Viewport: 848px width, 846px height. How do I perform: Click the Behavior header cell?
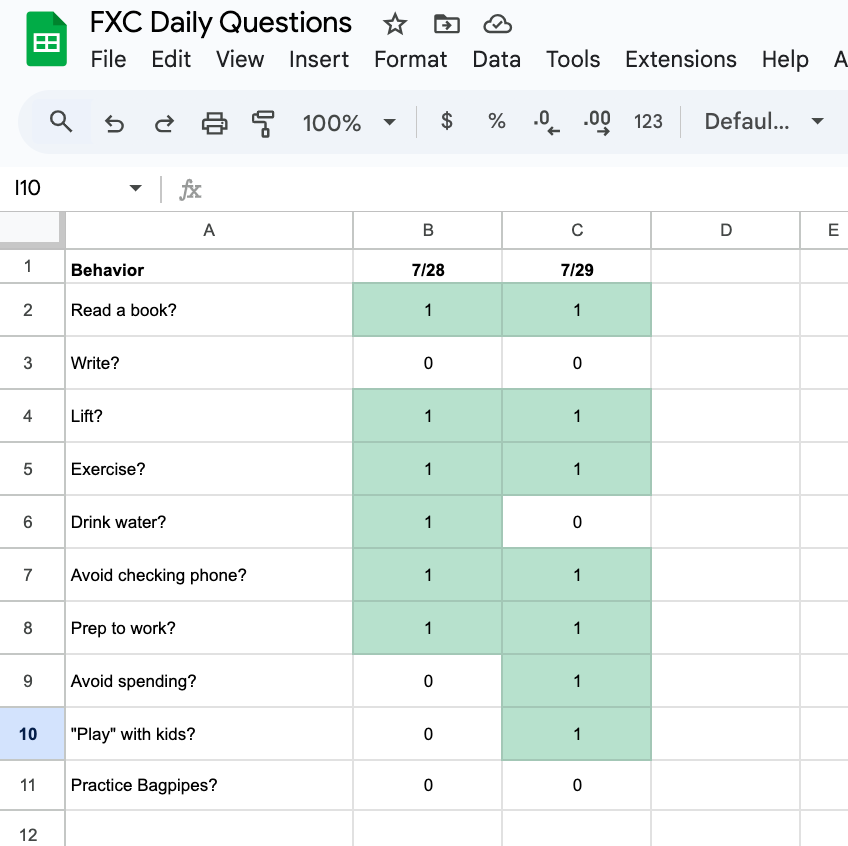pyautogui.click(x=209, y=267)
